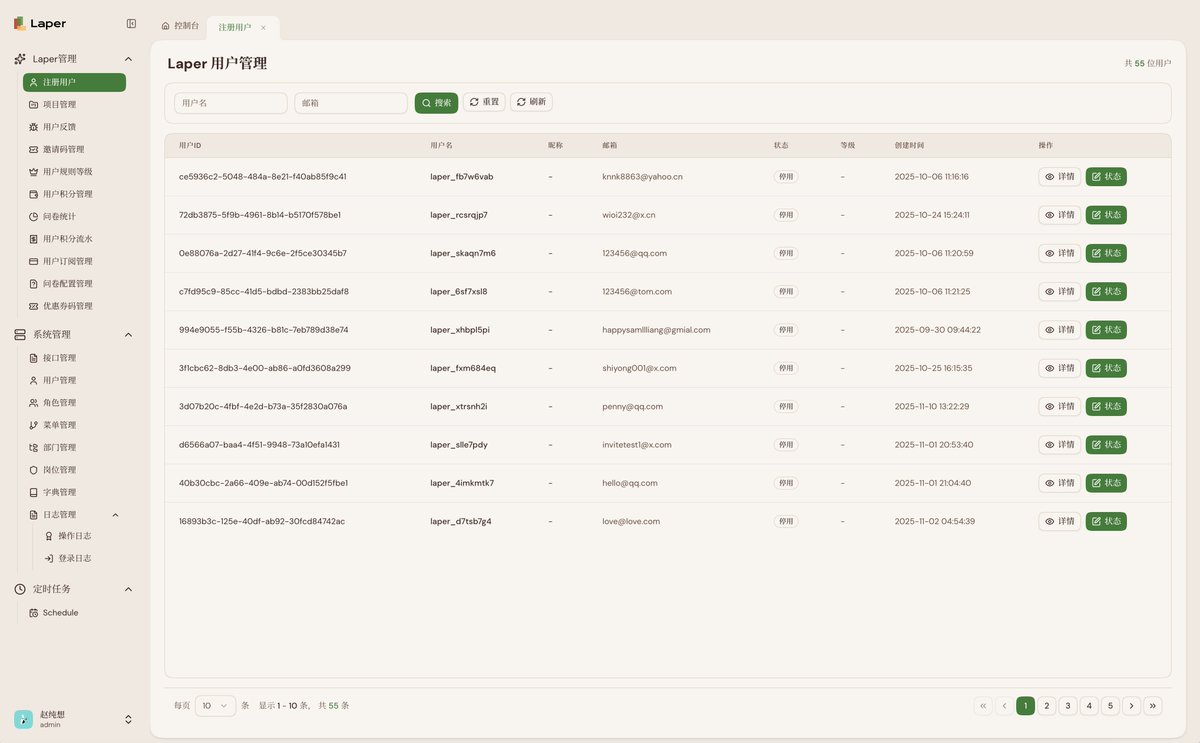This screenshot has height=743, width=1200.
Task: View 详情 for laper_slle7pdy
Action: [x=1059, y=445]
